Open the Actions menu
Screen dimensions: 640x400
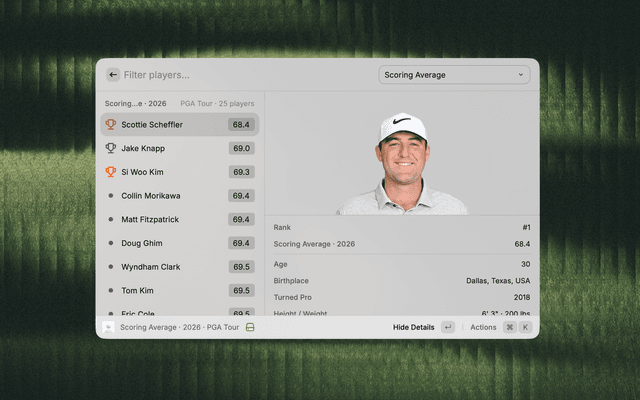point(483,327)
